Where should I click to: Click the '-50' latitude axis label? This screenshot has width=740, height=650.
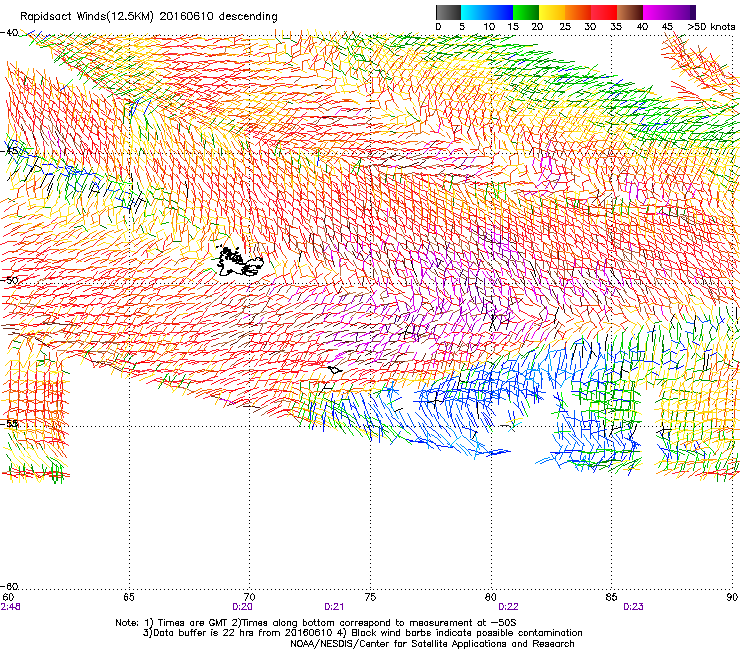click(9, 280)
